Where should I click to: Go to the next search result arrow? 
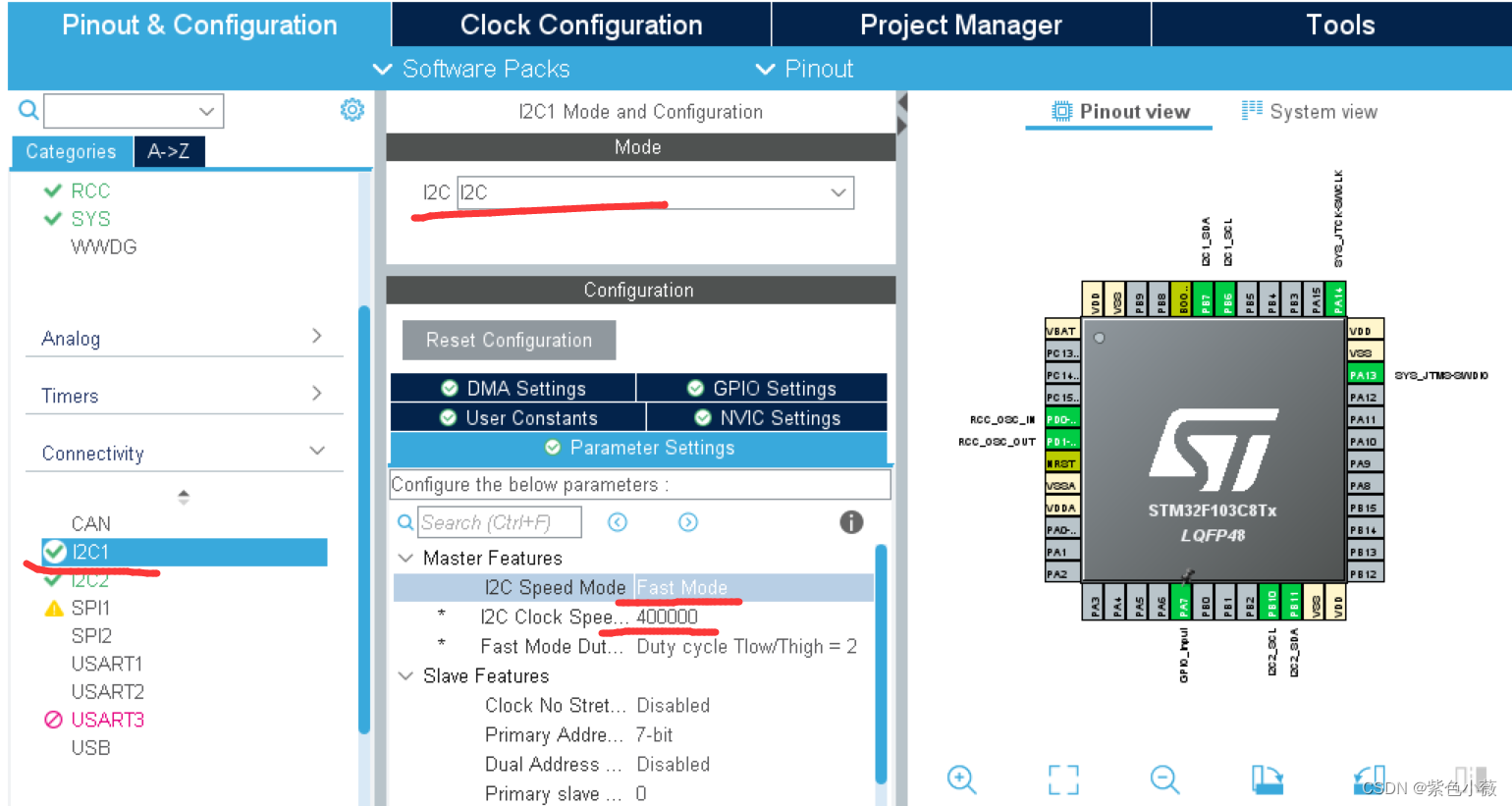tap(688, 522)
